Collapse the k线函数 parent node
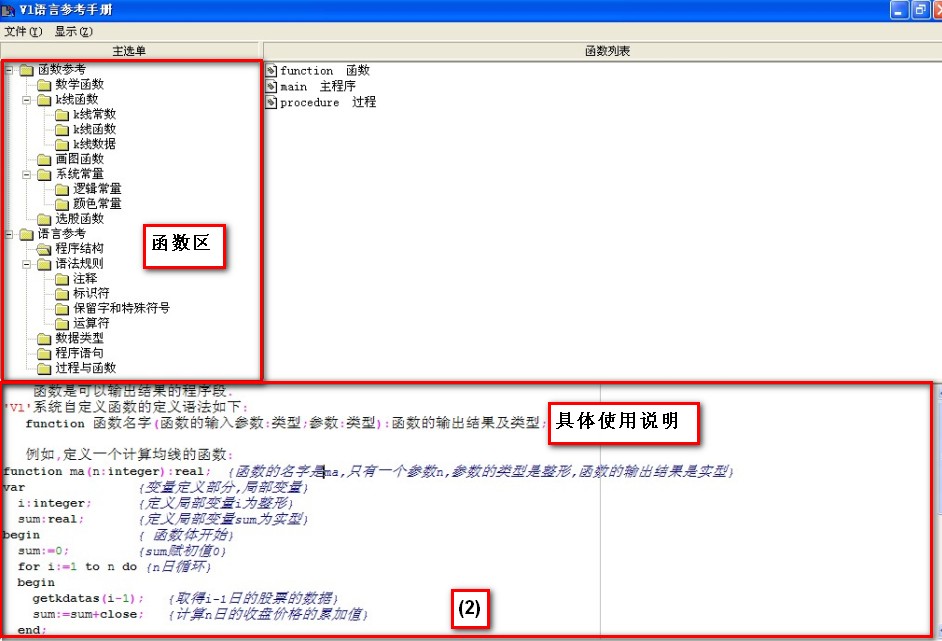Screen dimensions: 942x641 (27, 100)
